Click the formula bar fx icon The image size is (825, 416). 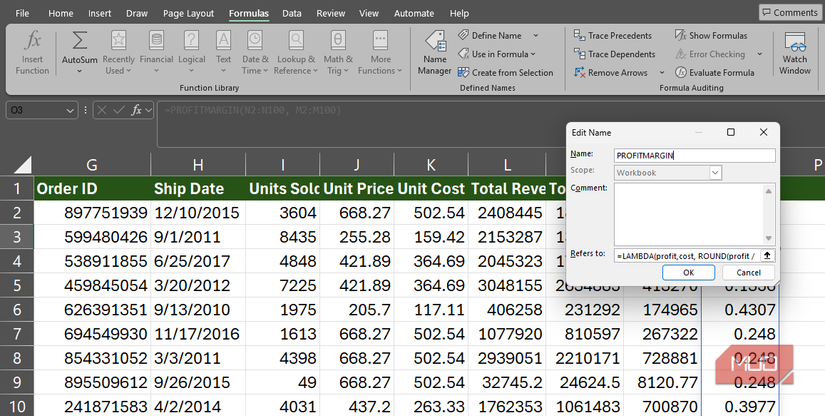pos(136,110)
